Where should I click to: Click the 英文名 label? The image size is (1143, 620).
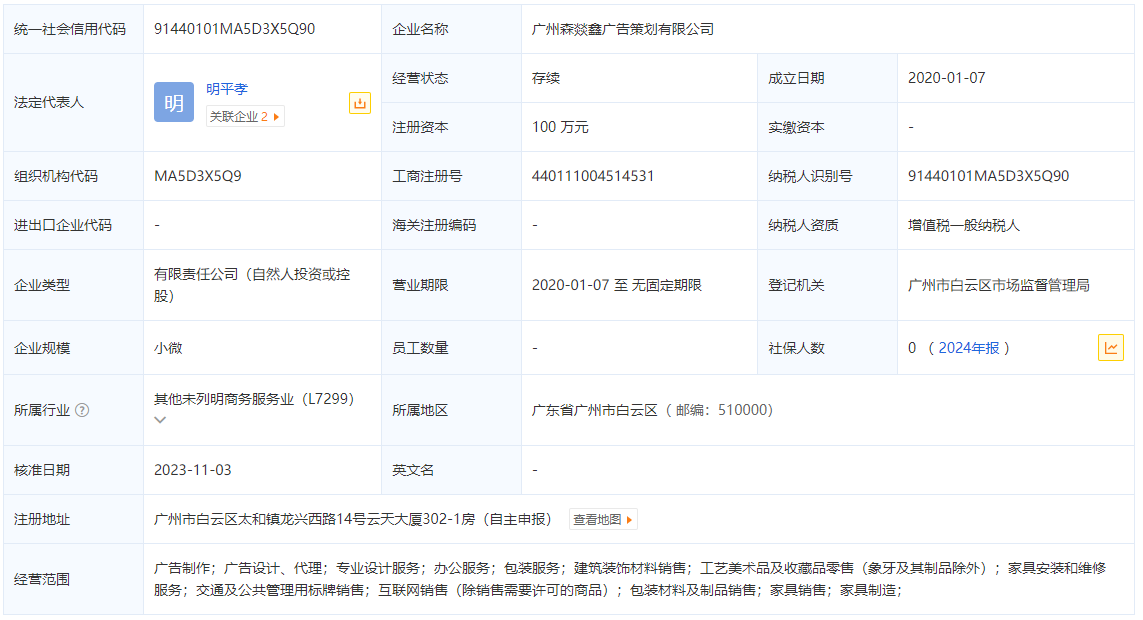(413, 470)
